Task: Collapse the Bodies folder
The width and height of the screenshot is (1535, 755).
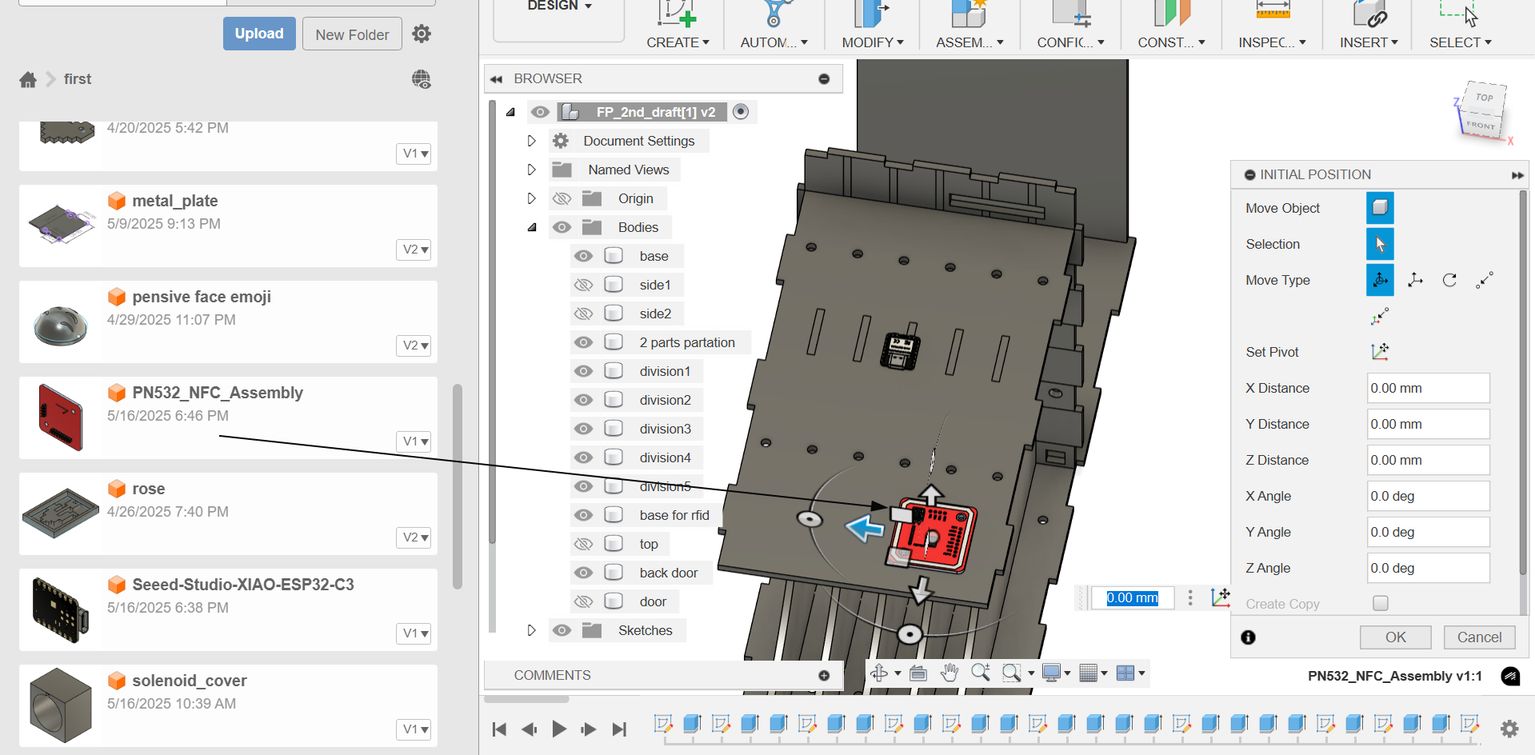Action: [532, 228]
